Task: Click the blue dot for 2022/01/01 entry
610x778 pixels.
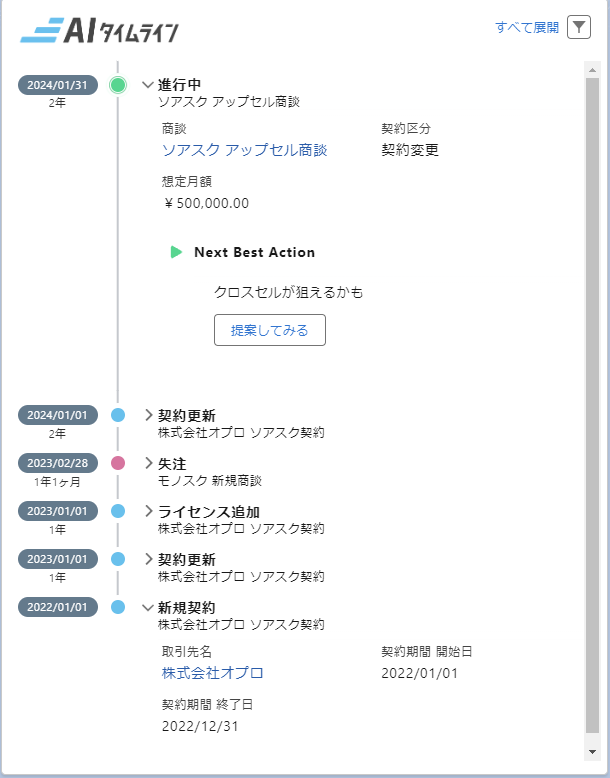Action: (x=118, y=607)
